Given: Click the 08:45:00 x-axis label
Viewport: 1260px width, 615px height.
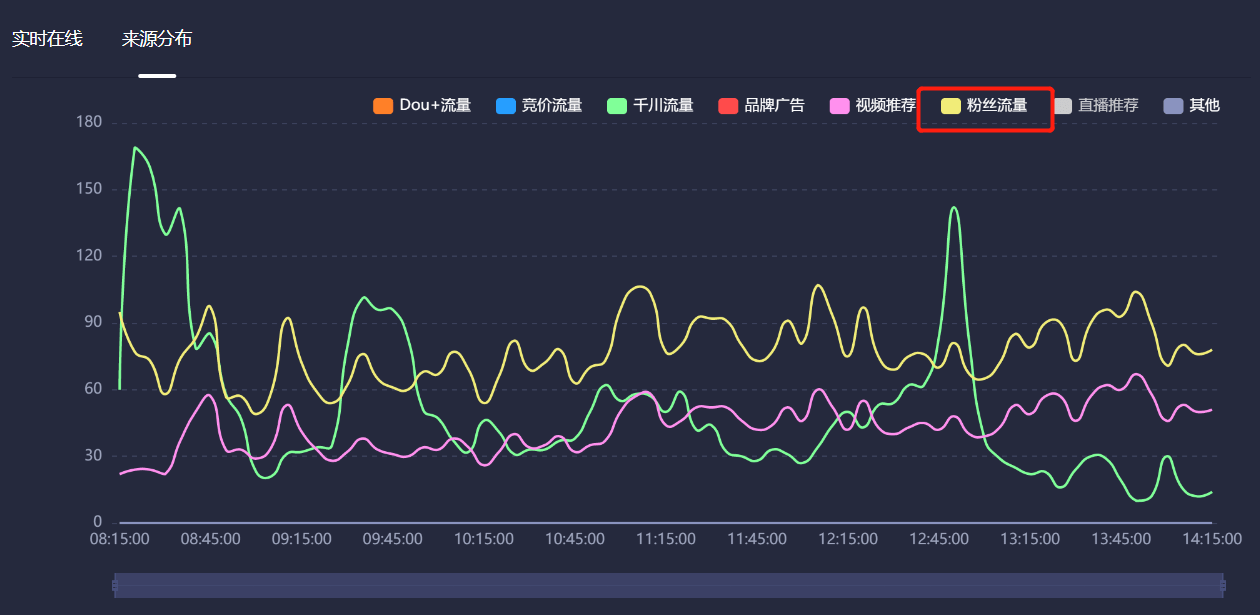Looking at the screenshot, I should (x=211, y=539).
